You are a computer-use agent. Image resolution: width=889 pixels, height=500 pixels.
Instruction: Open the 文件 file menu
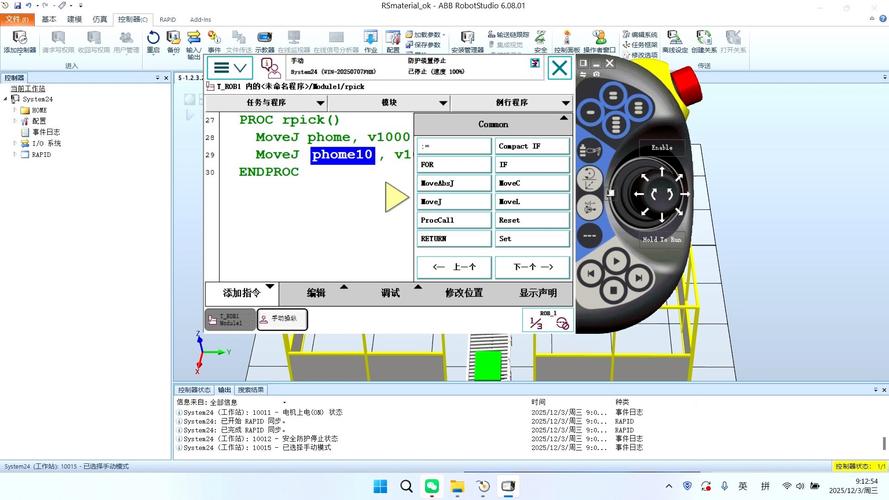(17, 19)
